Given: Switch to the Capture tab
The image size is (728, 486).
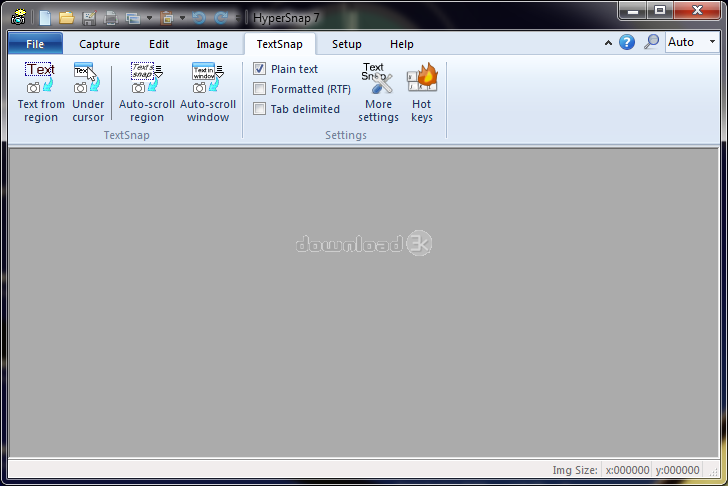Looking at the screenshot, I should [x=99, y=44].
